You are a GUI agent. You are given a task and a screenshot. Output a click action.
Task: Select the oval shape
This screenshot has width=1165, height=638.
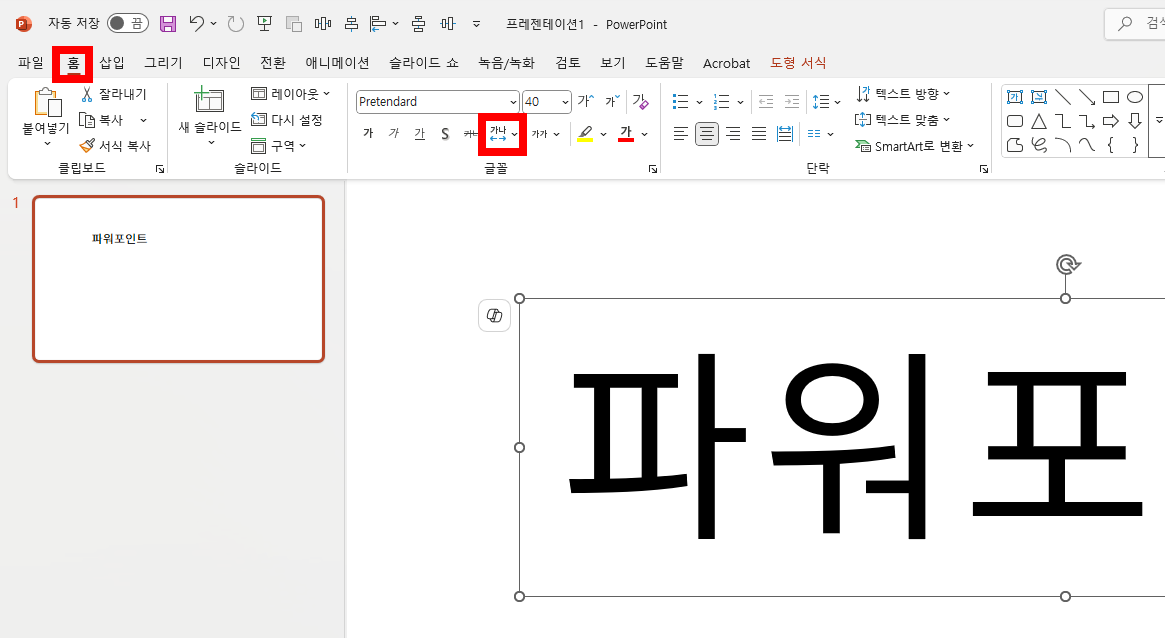point(1135,97)
